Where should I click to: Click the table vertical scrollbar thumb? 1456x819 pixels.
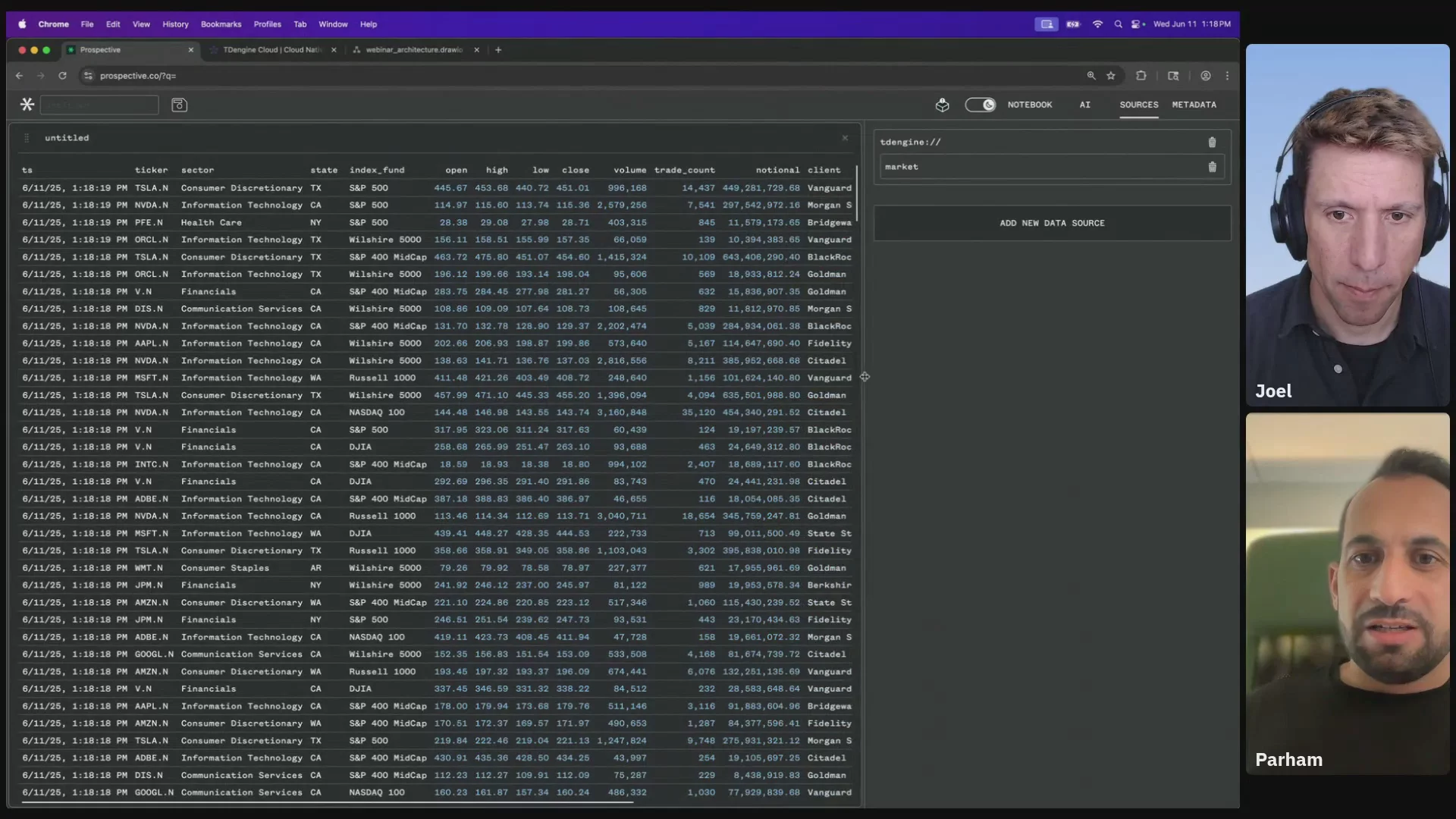coord(857,193)
